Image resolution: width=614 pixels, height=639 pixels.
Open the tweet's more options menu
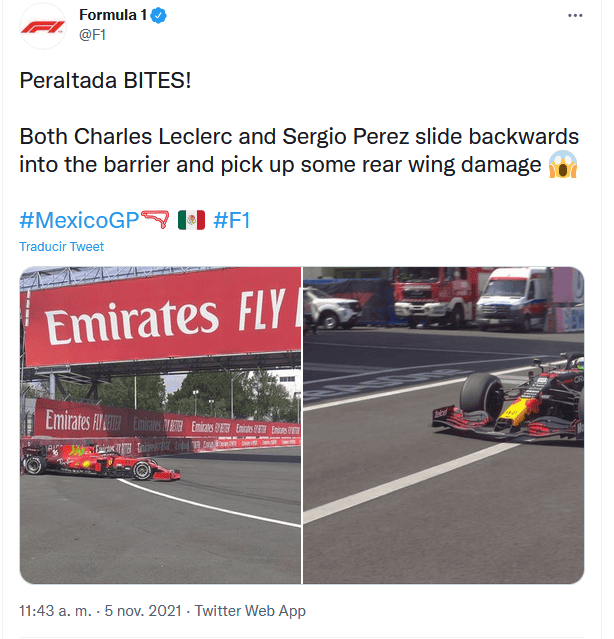(574, 15)
